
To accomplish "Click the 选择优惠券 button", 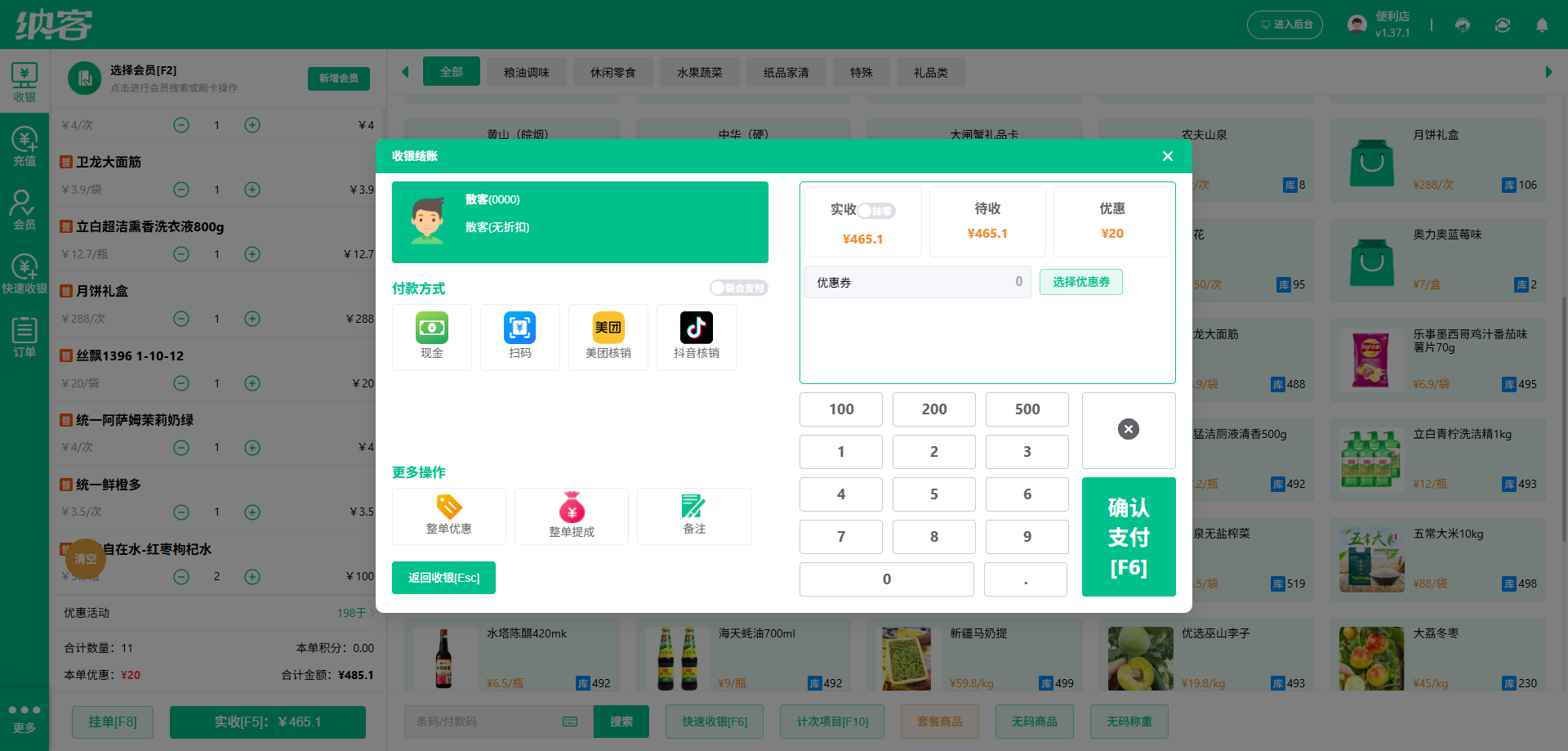I will pyautogui.click(x=1080, y=282).
